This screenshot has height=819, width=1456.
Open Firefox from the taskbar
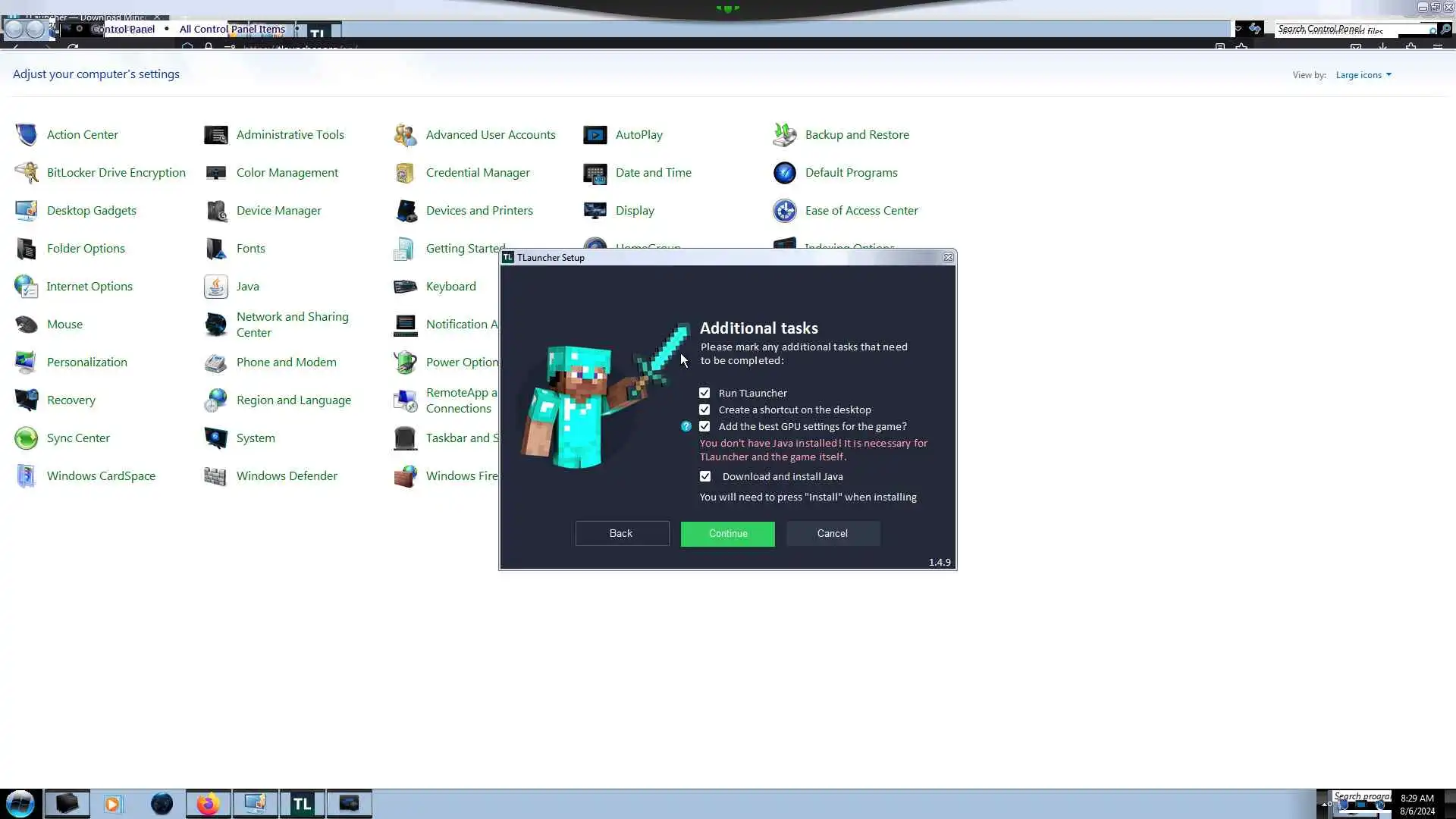pos(208,804)
